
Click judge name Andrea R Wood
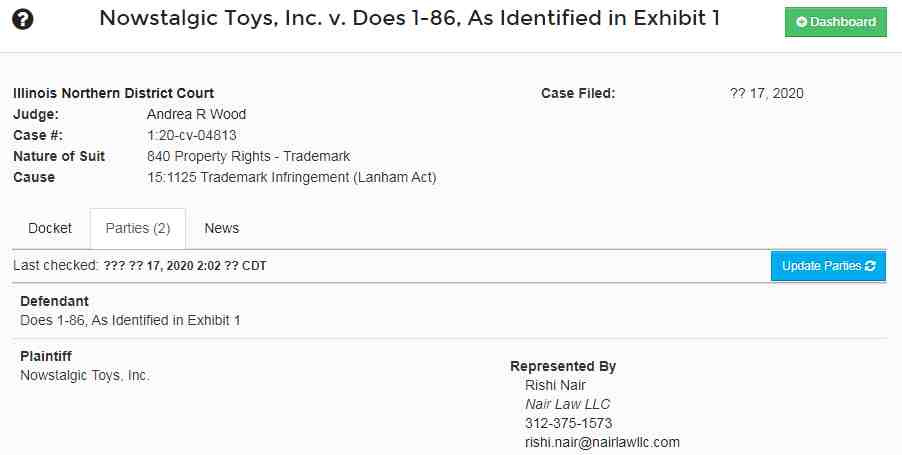pos(196,114)
